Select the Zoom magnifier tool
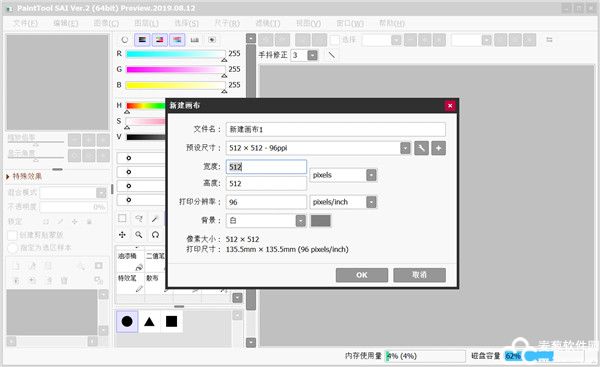The width and height of the screenshot is (600, 367). [139, 235]
